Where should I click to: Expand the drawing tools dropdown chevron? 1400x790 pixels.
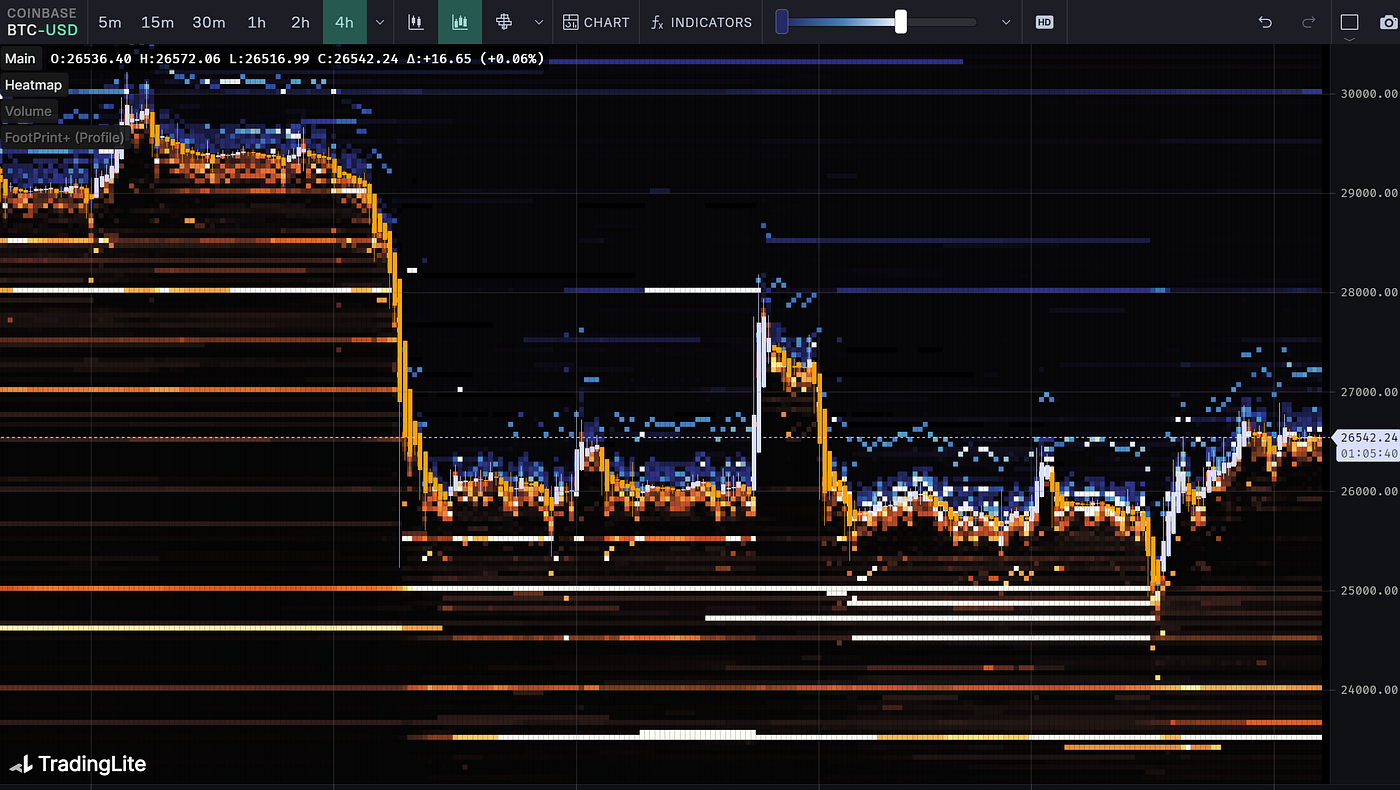[539, 22]
